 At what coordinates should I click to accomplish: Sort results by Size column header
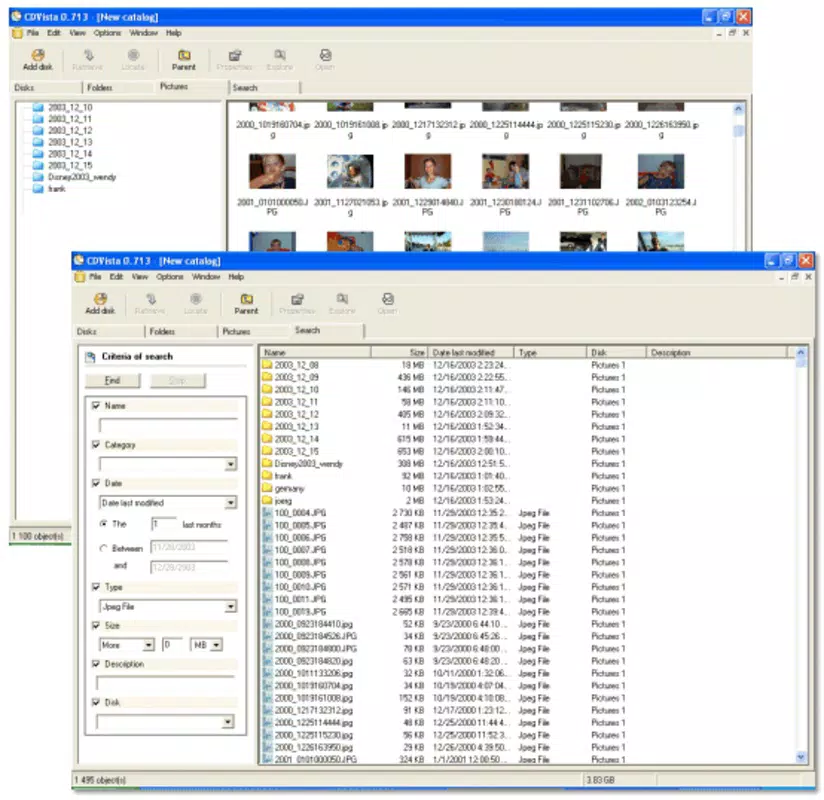(x=399, y=353)
